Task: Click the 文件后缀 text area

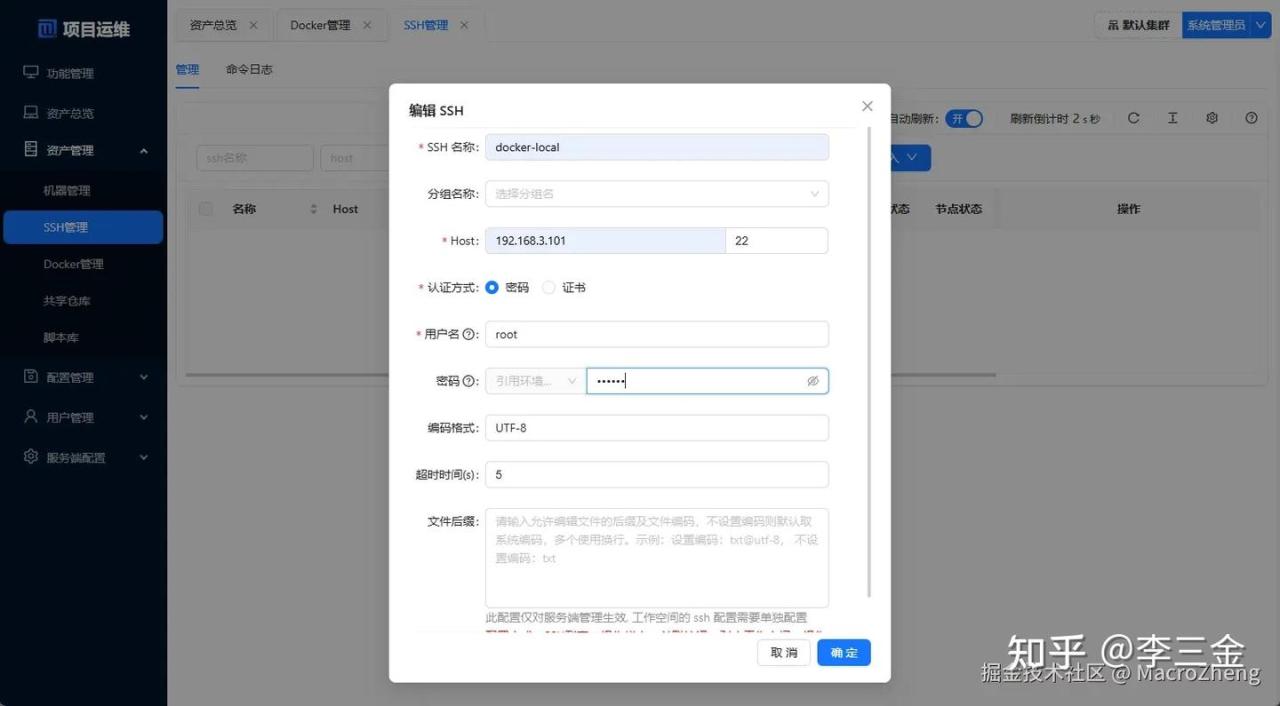Action: (657, 558)
